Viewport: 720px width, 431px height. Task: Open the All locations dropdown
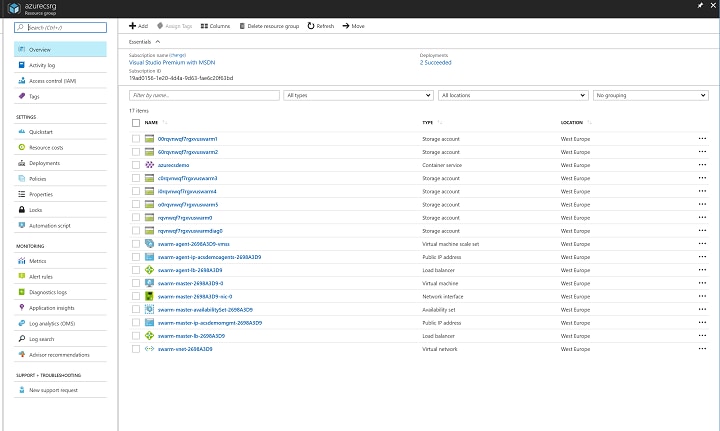pos(513,95)
